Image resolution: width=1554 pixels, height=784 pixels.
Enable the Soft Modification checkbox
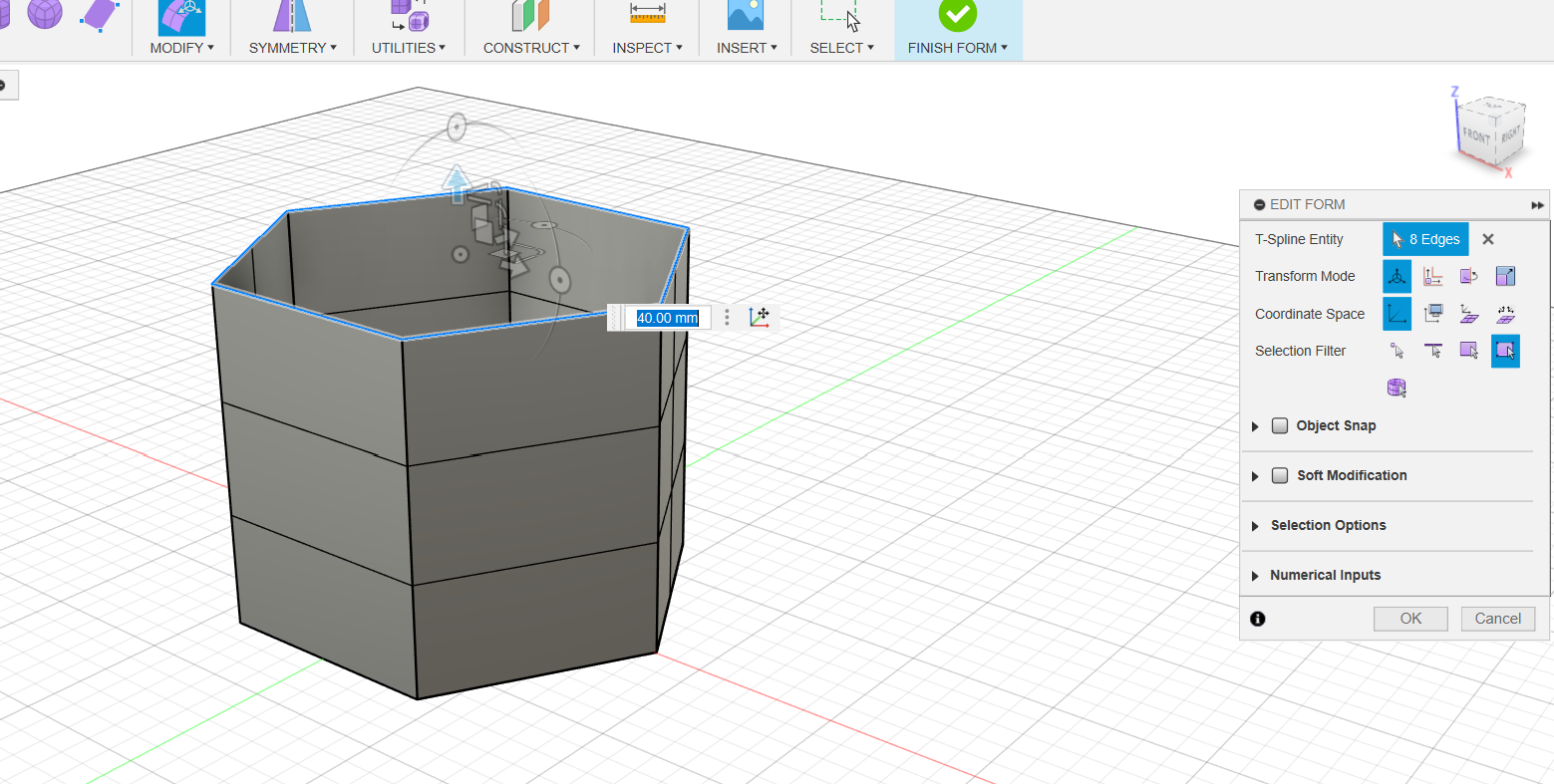(x=1280, y=475)
